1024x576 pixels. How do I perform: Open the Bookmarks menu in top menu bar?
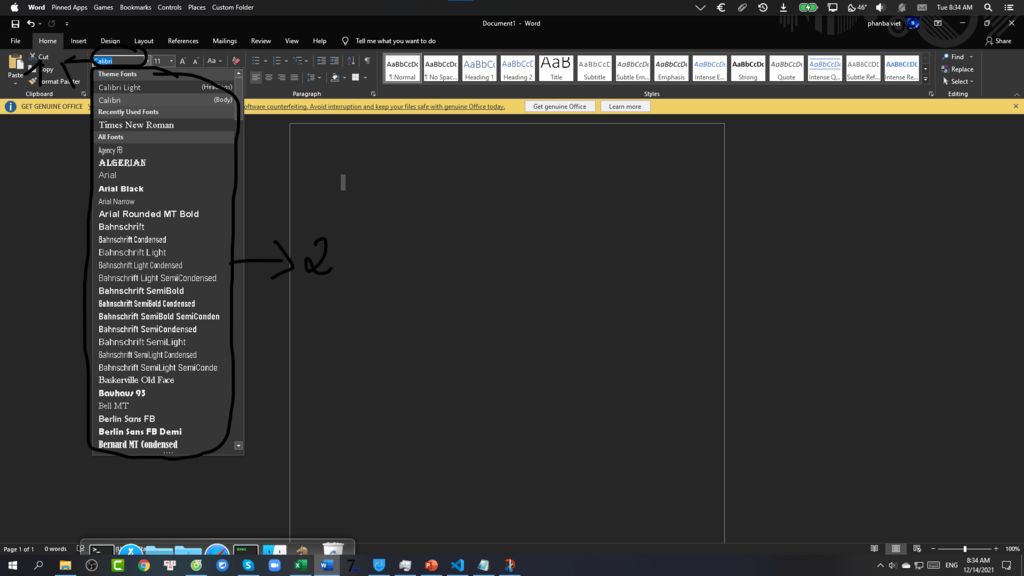tap(135, 7)
